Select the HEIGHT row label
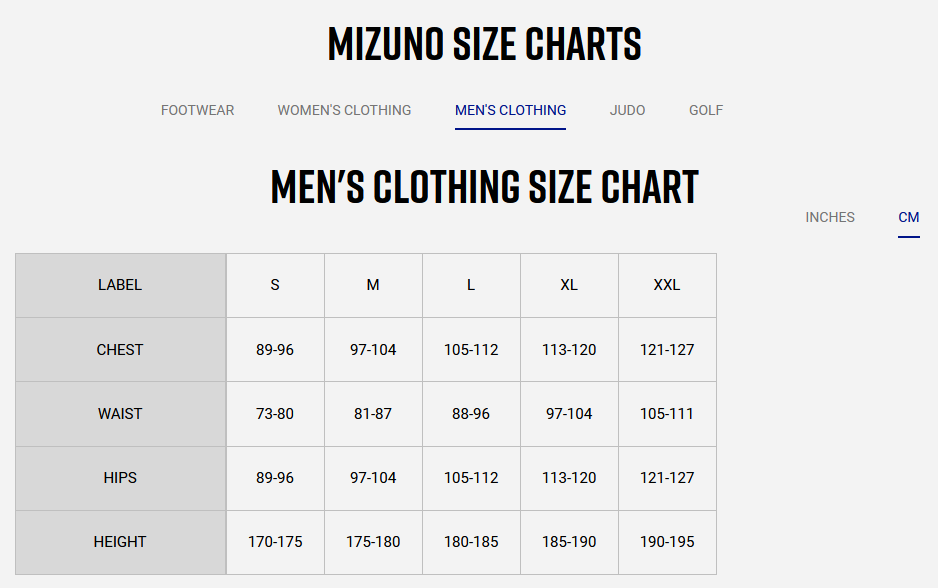The image size is (938, 588). [120, 542]
